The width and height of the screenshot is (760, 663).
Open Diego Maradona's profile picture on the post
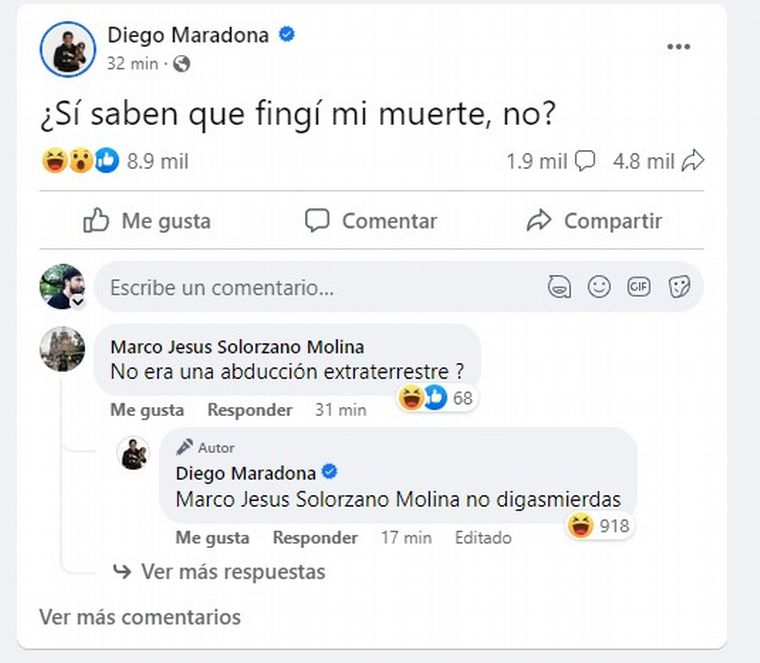pyautogui.click(x=67, y=49)
